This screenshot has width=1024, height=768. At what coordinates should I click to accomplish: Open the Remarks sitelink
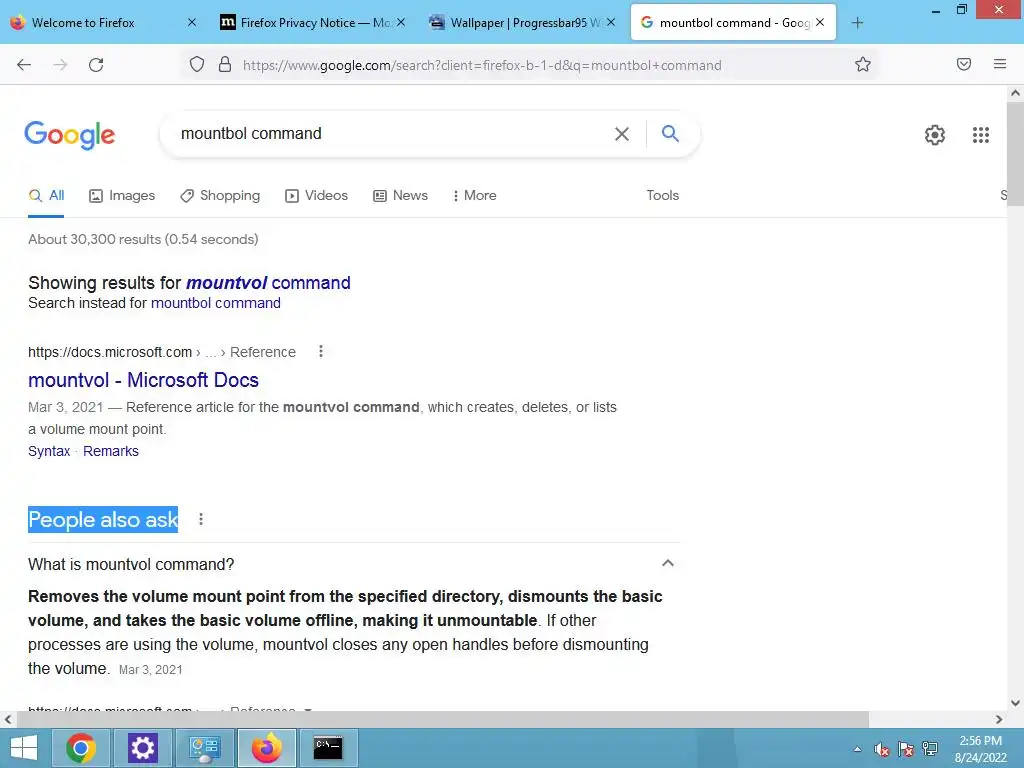pyautogui.click(x=111, y=451)
